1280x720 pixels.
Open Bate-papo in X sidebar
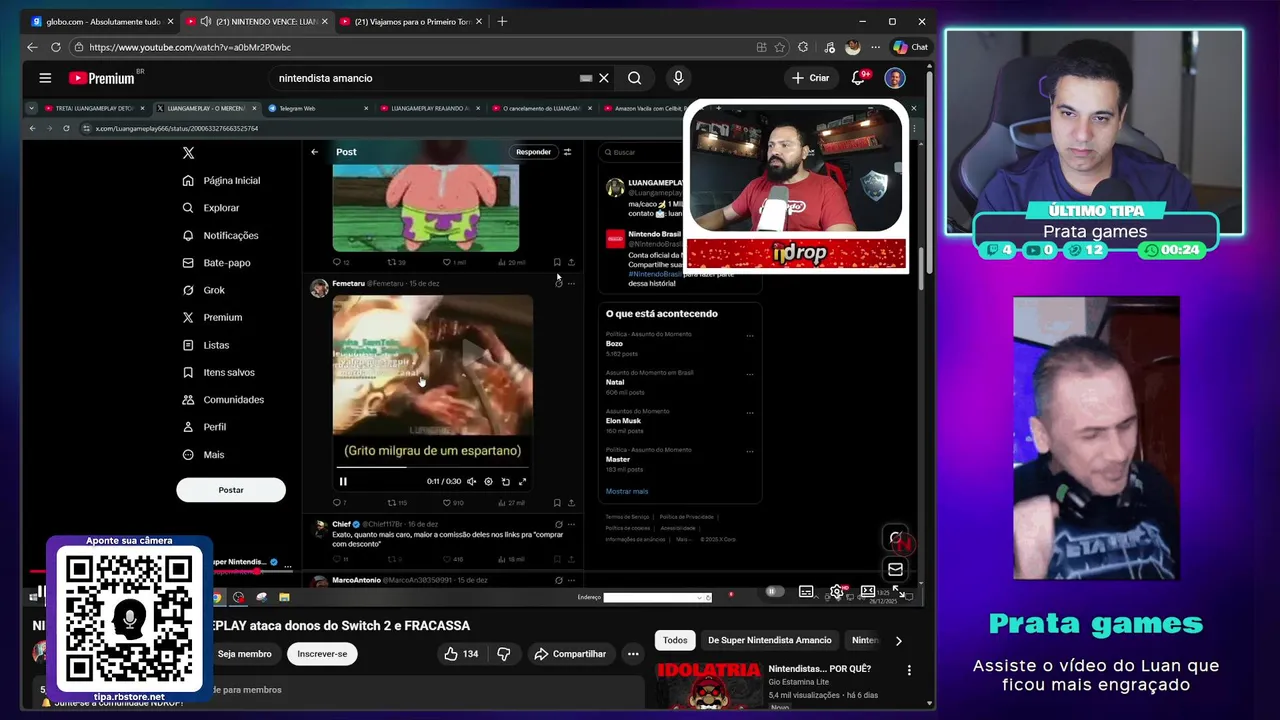tap(216, 263)
